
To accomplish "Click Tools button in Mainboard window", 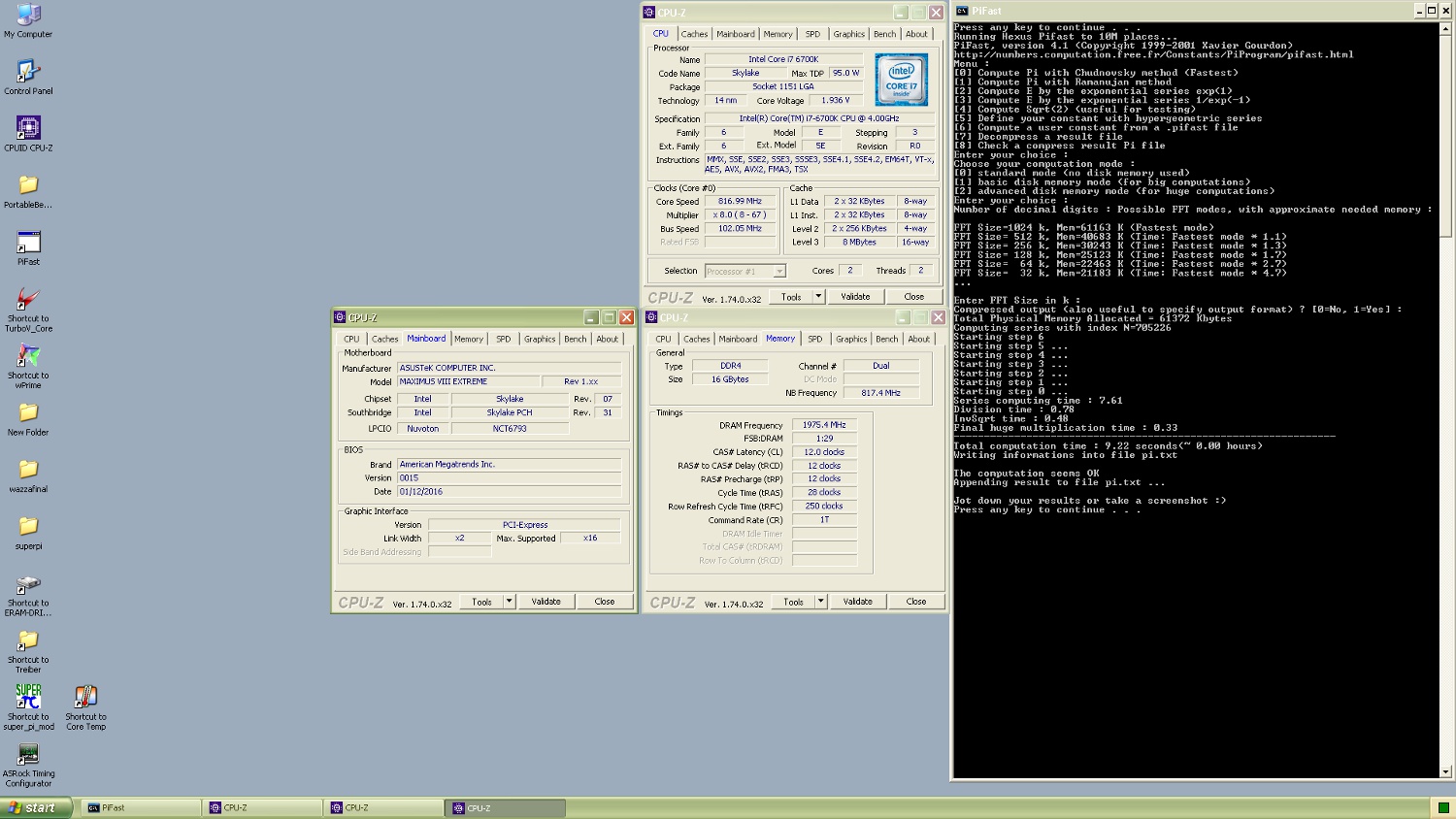I will (481, 602).
